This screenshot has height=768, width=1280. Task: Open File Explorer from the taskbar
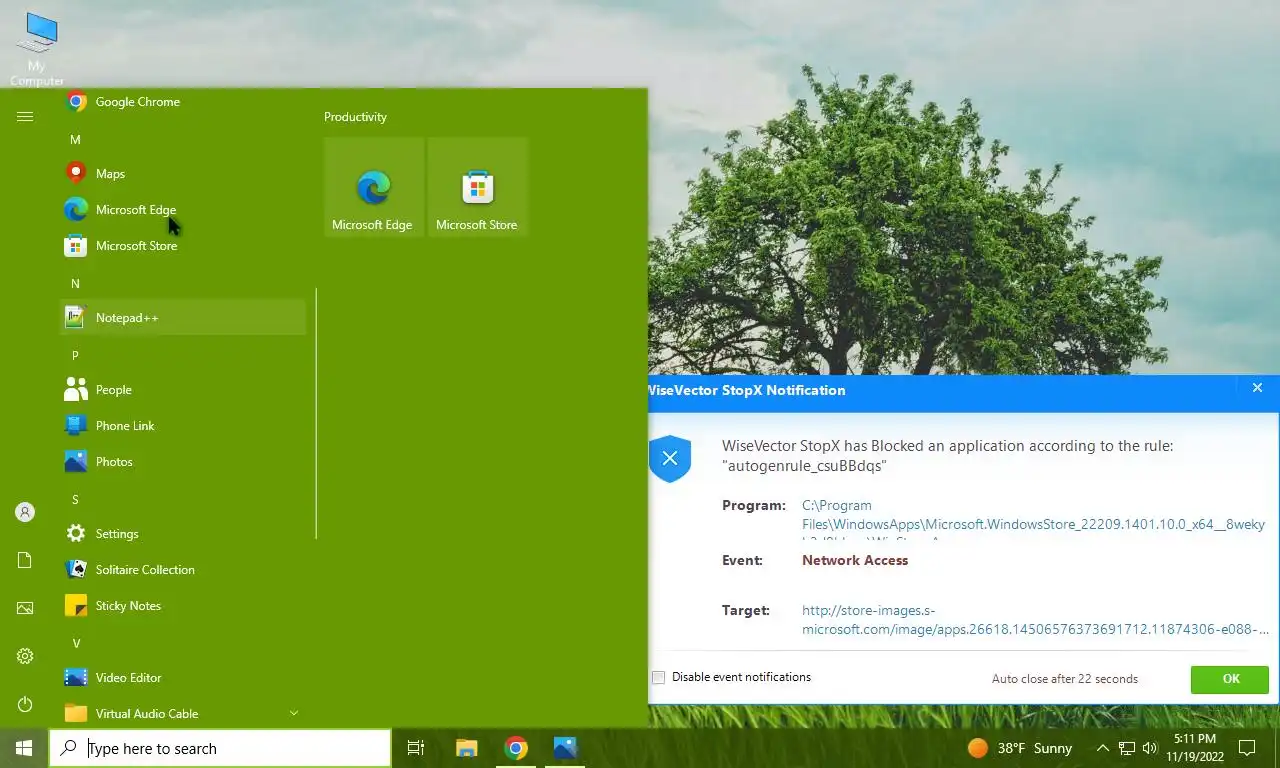click(466, 748)
